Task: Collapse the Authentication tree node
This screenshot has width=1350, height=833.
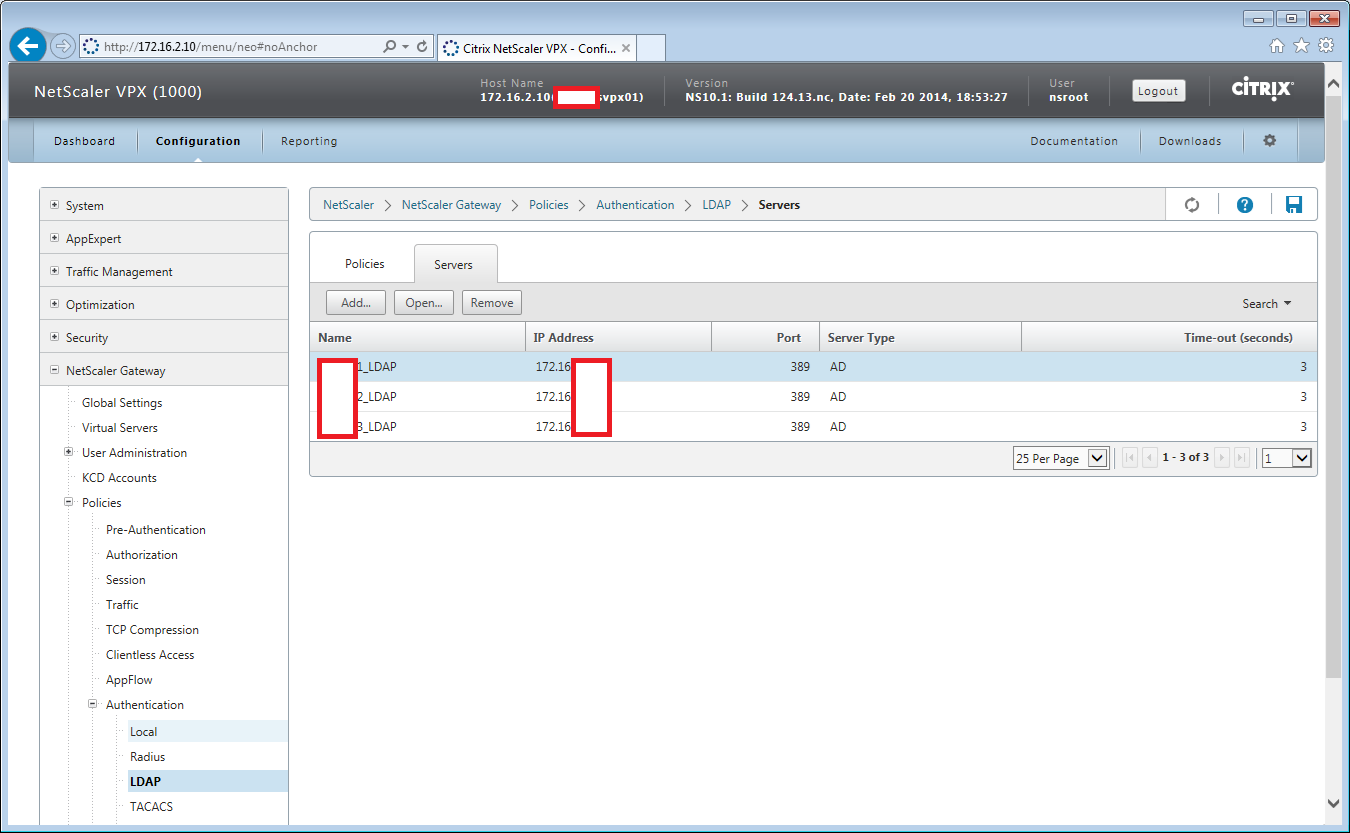Action: [93, 704]
